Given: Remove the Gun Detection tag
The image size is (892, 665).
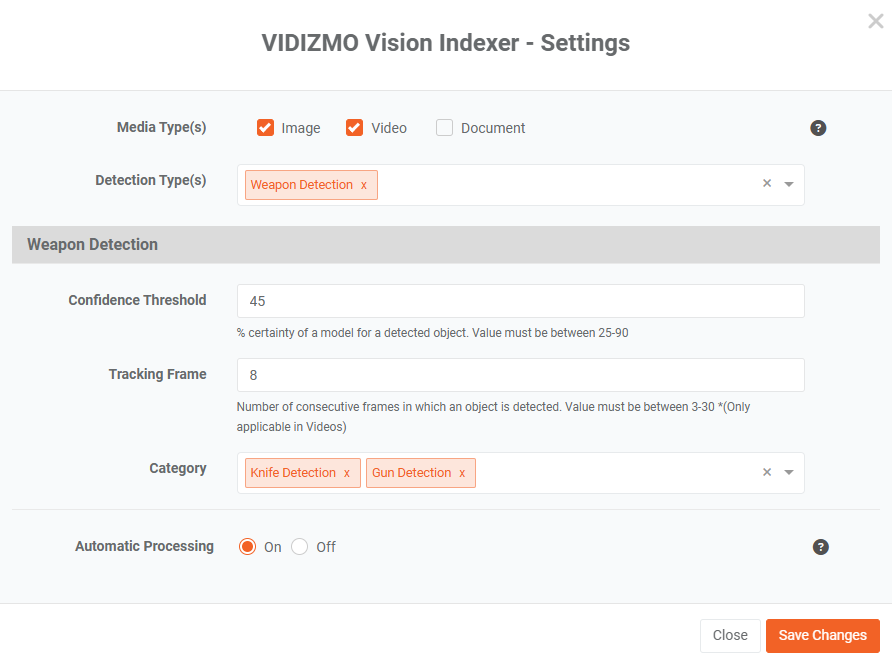Looking at the screenshot, I should point(462,473).
